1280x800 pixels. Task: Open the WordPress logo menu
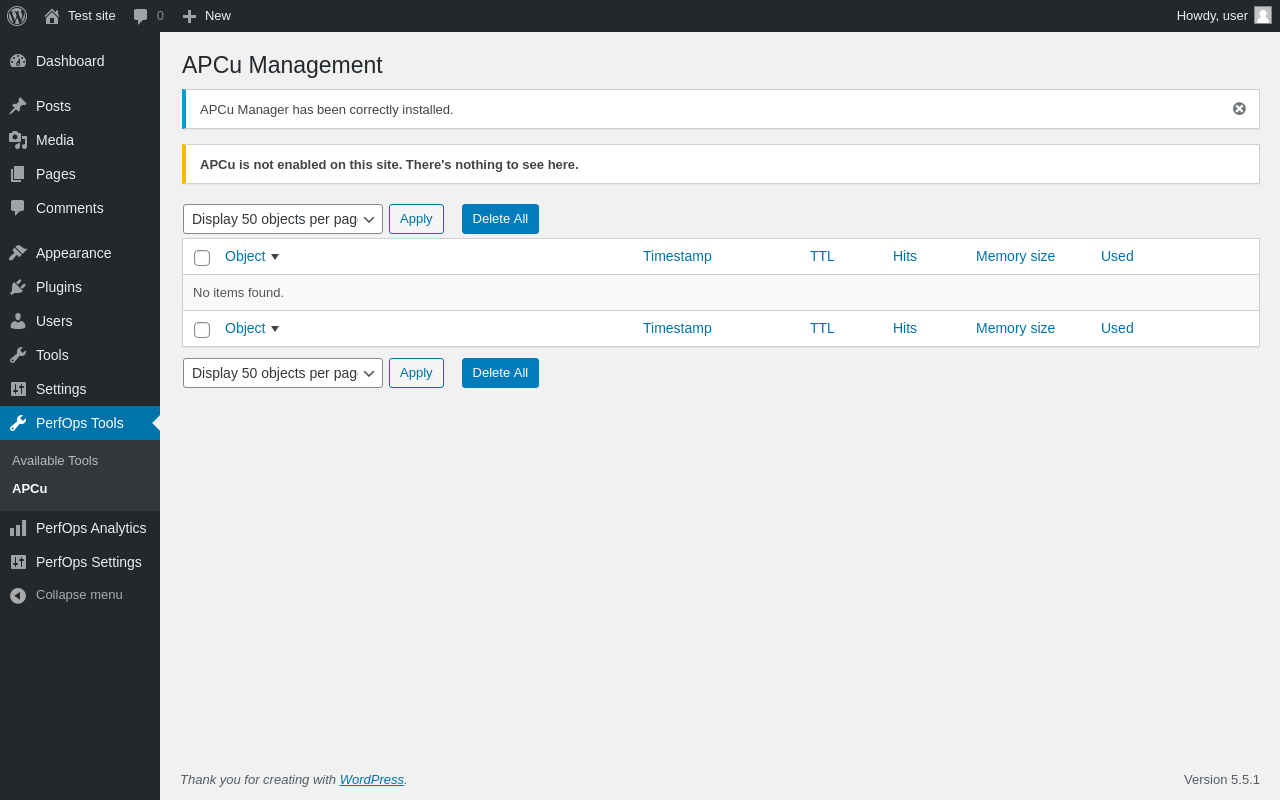pyautogui.click(x=17, y=16)
